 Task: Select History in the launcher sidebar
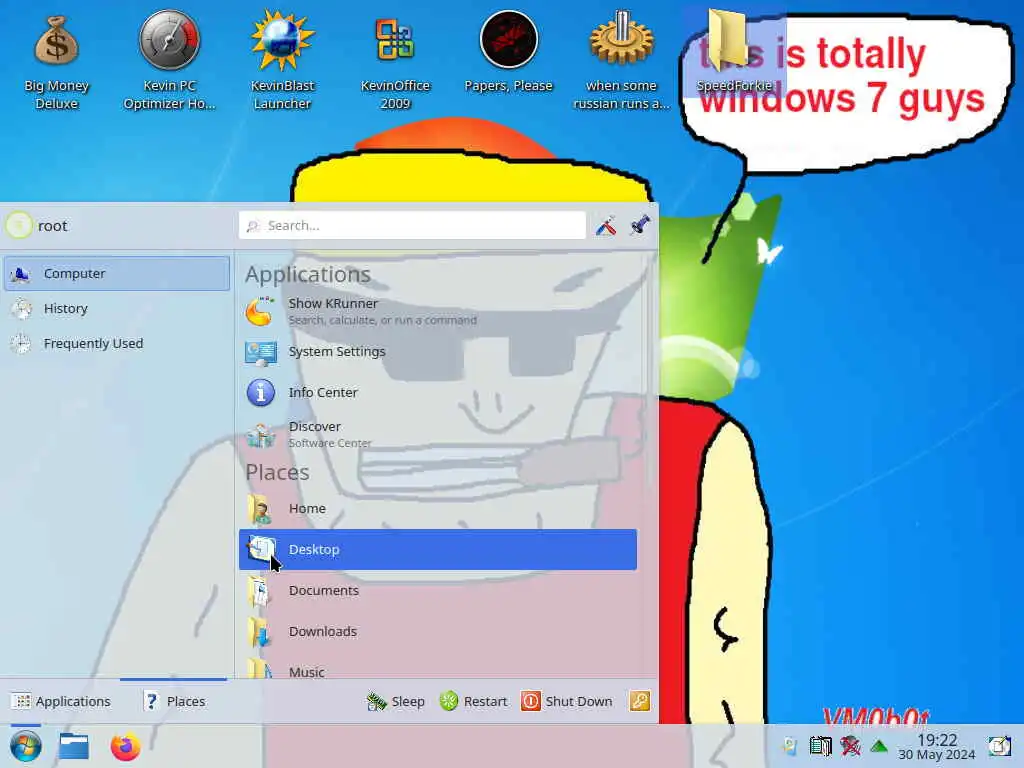(x=117, y=308)
